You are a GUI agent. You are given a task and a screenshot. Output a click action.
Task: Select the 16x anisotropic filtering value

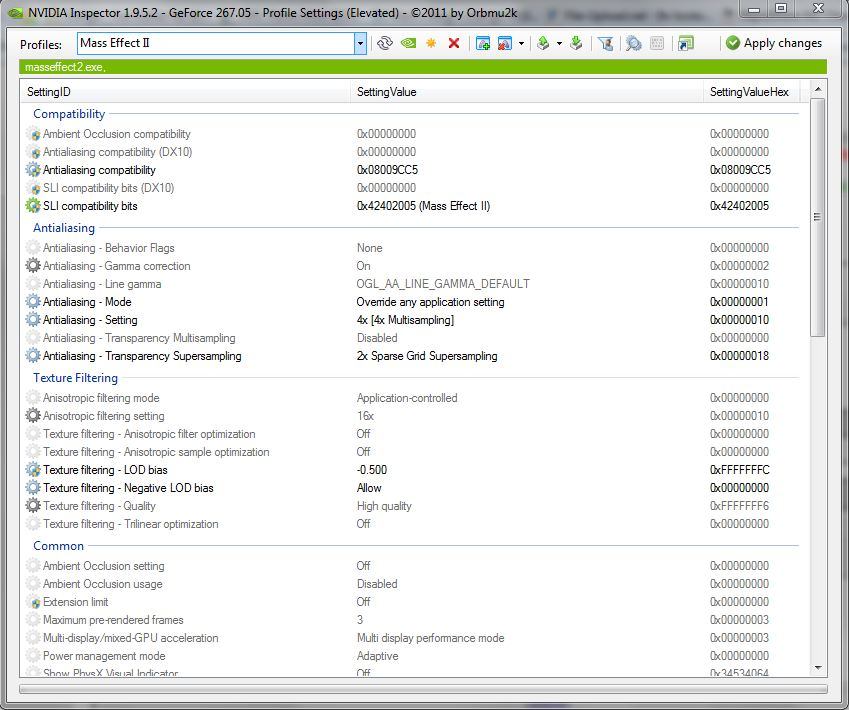(x=365, y=416)
